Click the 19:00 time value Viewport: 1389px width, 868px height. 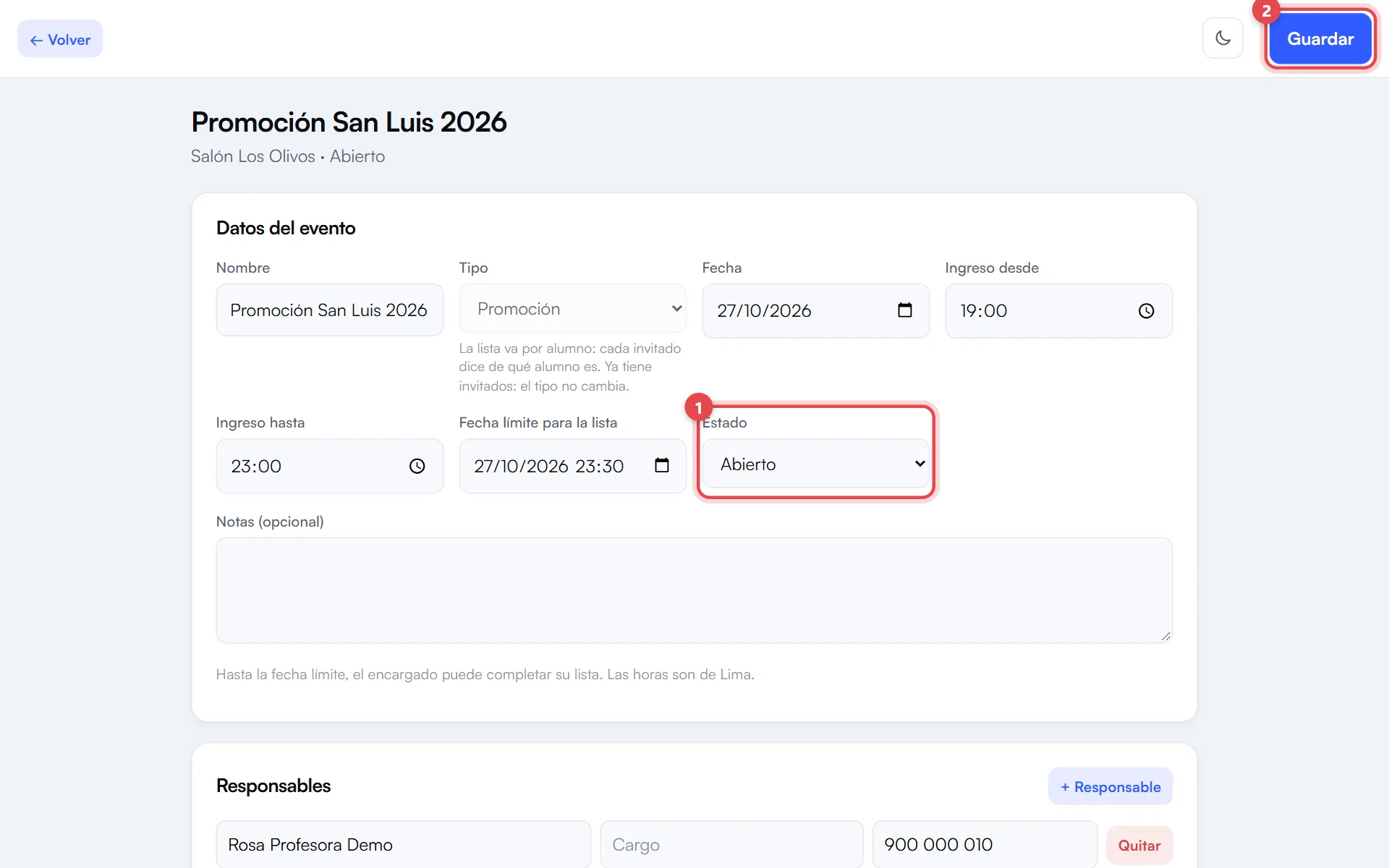pos(983,310)
